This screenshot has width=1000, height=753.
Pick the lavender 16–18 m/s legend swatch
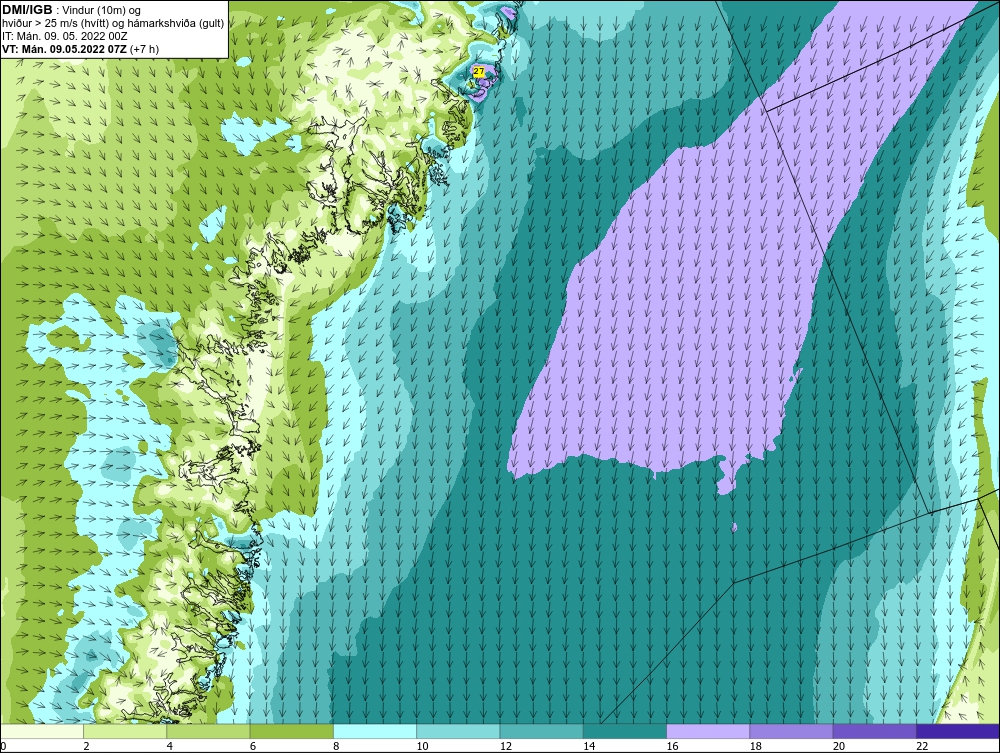pos(708,731)
